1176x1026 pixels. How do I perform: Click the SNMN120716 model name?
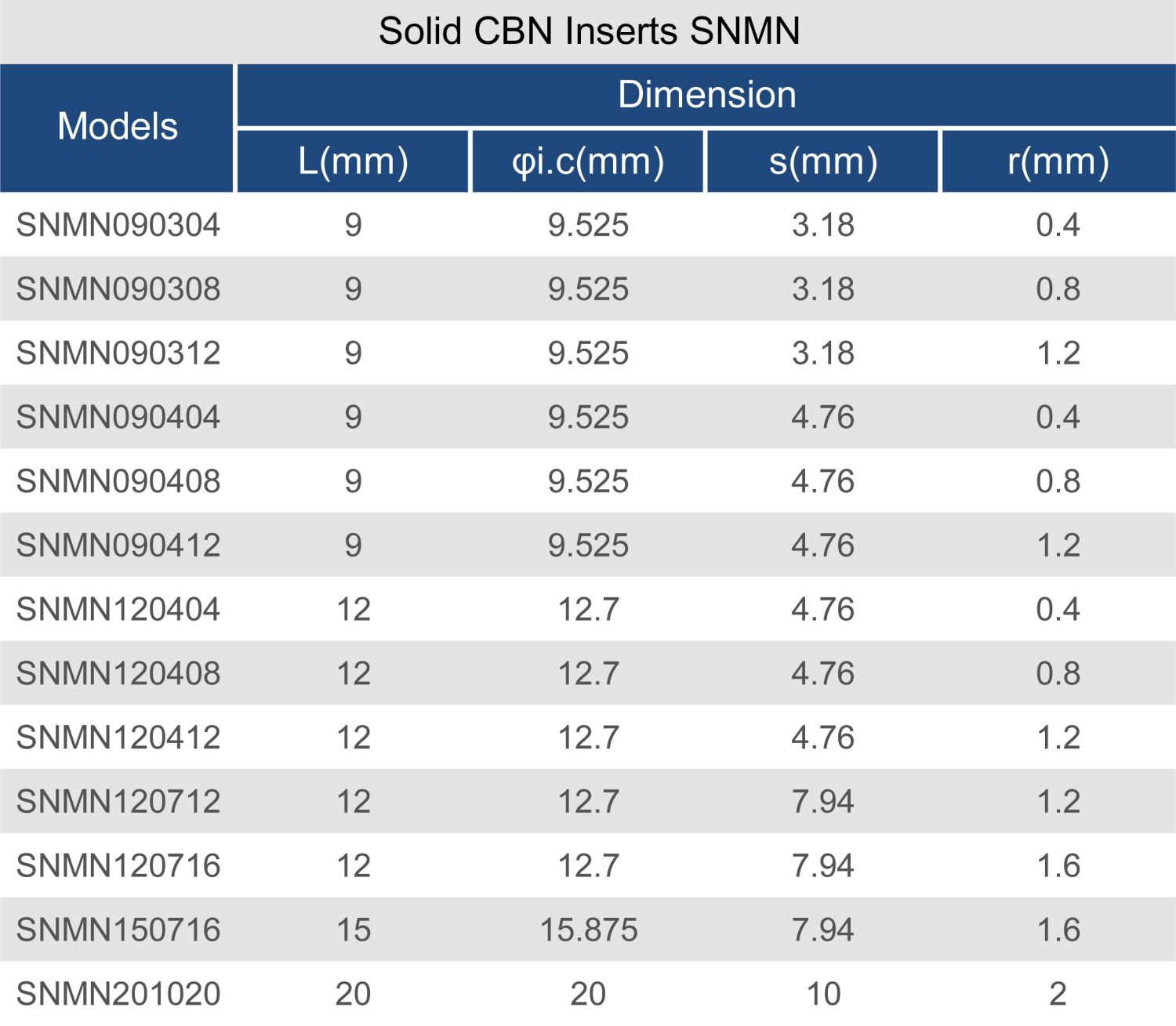[x=118, y=866]
